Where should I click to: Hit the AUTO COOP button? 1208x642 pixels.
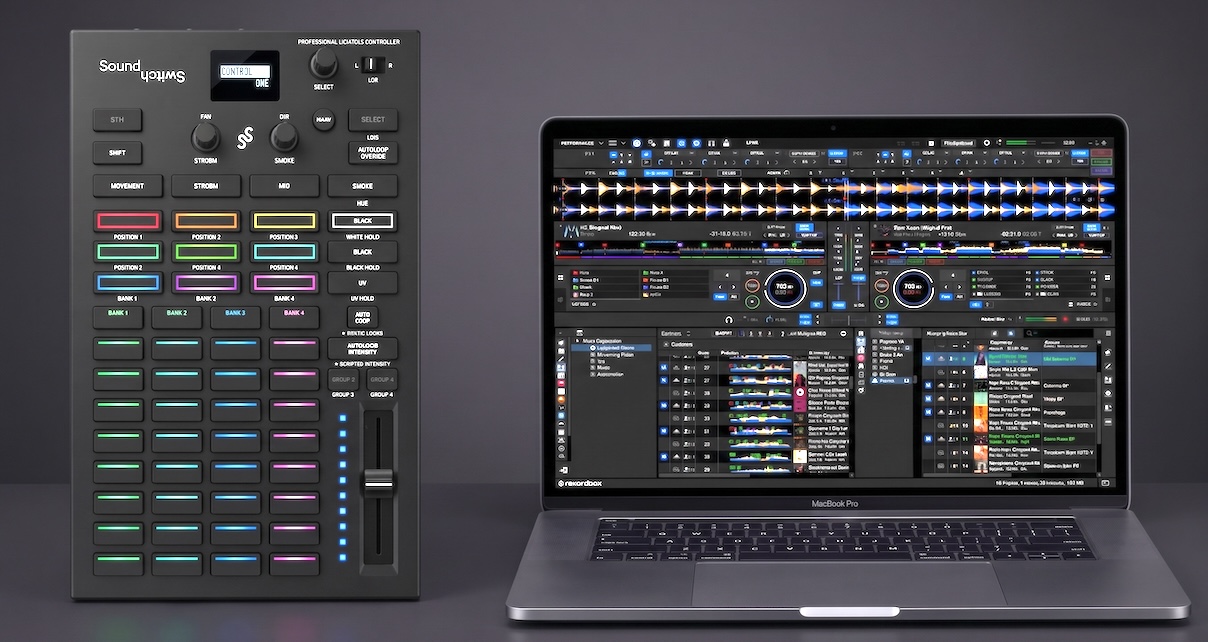[x=362, y=316]
